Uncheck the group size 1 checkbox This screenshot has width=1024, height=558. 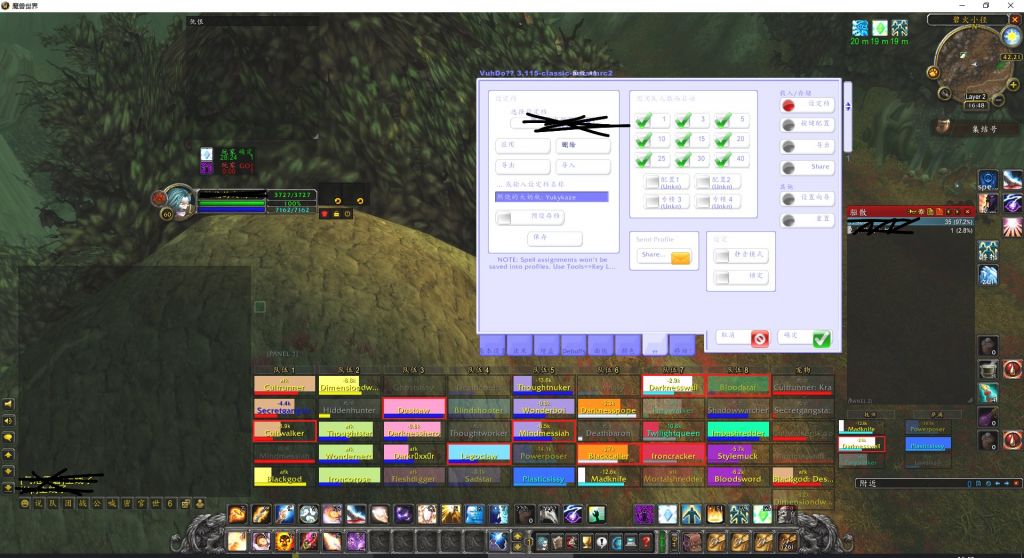644,120
